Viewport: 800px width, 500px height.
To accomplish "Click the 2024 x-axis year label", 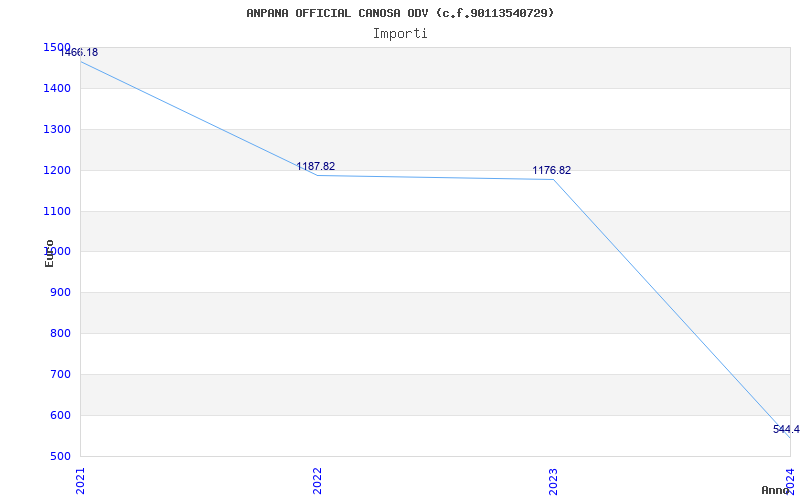I will click(x=790, y=481).
